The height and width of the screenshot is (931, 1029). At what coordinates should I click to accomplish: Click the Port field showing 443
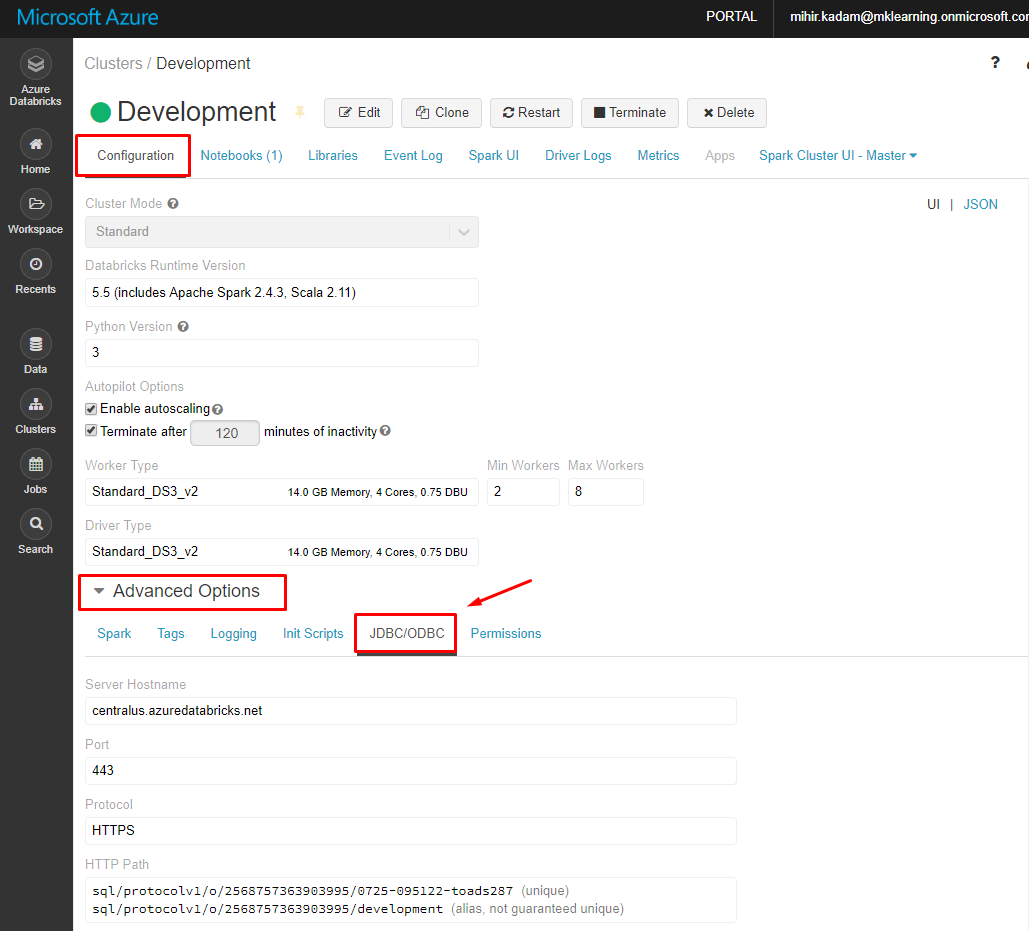[411, 771]
